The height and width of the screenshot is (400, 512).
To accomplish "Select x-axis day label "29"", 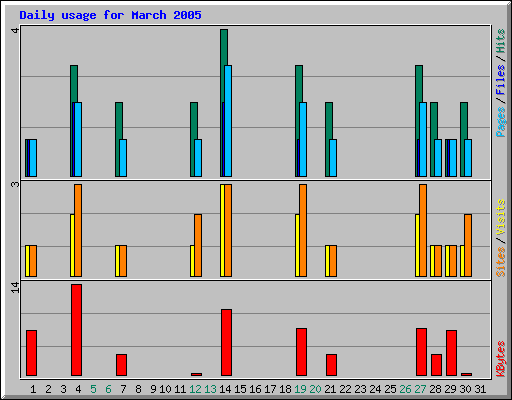I will pos(450,389).
